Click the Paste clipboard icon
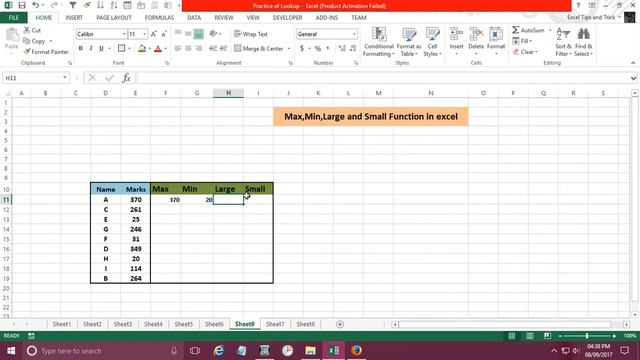 [12, 36]
